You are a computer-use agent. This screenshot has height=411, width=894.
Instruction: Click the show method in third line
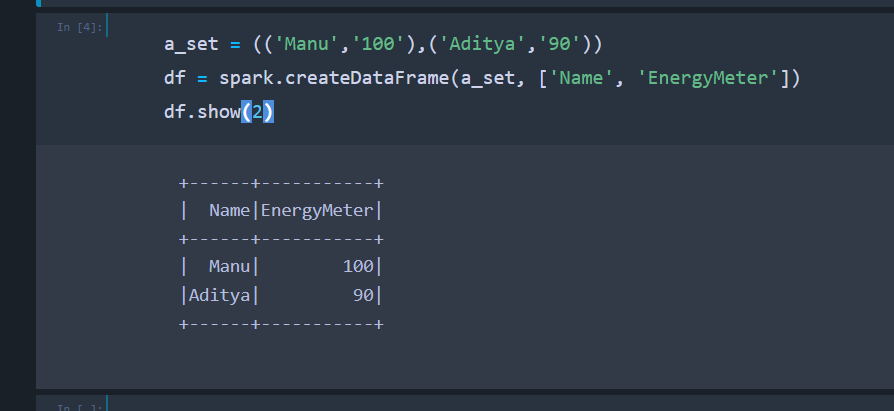coord(217,111)
